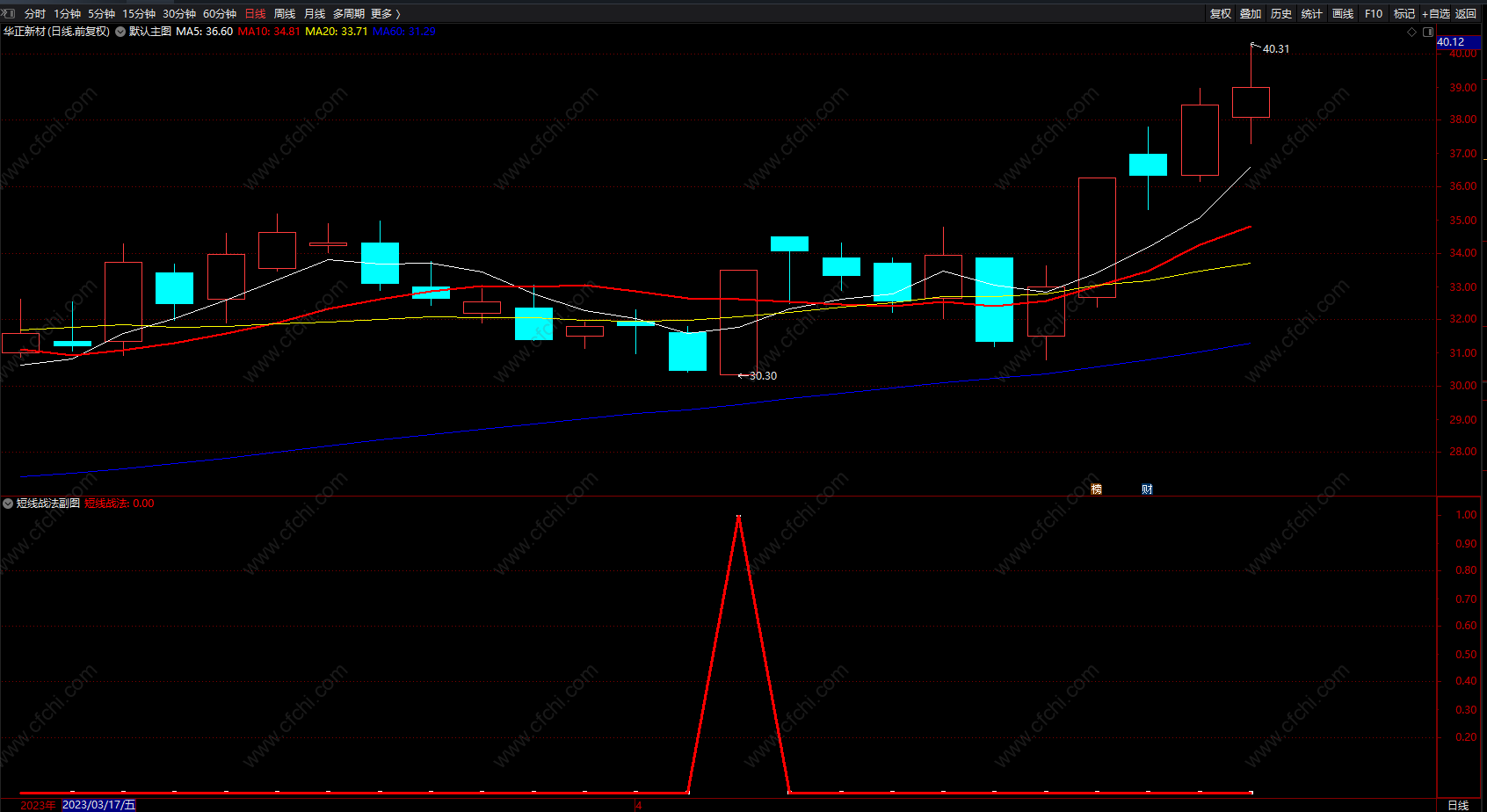Select the 5分钟 period tab
Screen dimensions: 1487x812
point(101,13)
